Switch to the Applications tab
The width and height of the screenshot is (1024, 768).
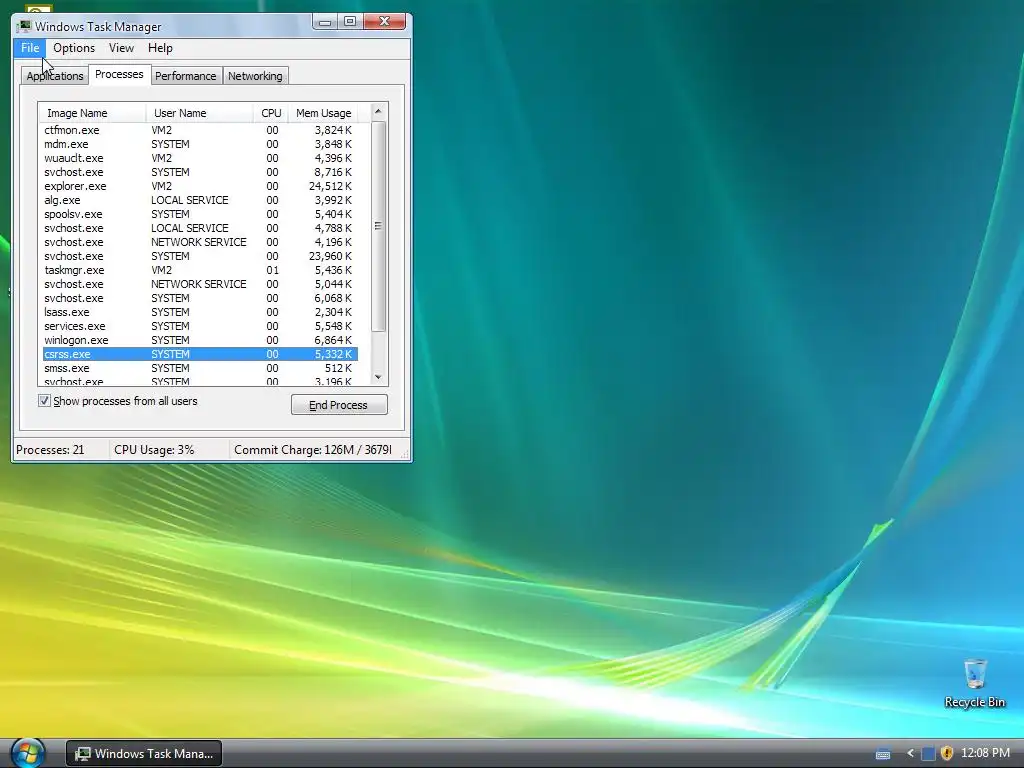coord(55,76)
